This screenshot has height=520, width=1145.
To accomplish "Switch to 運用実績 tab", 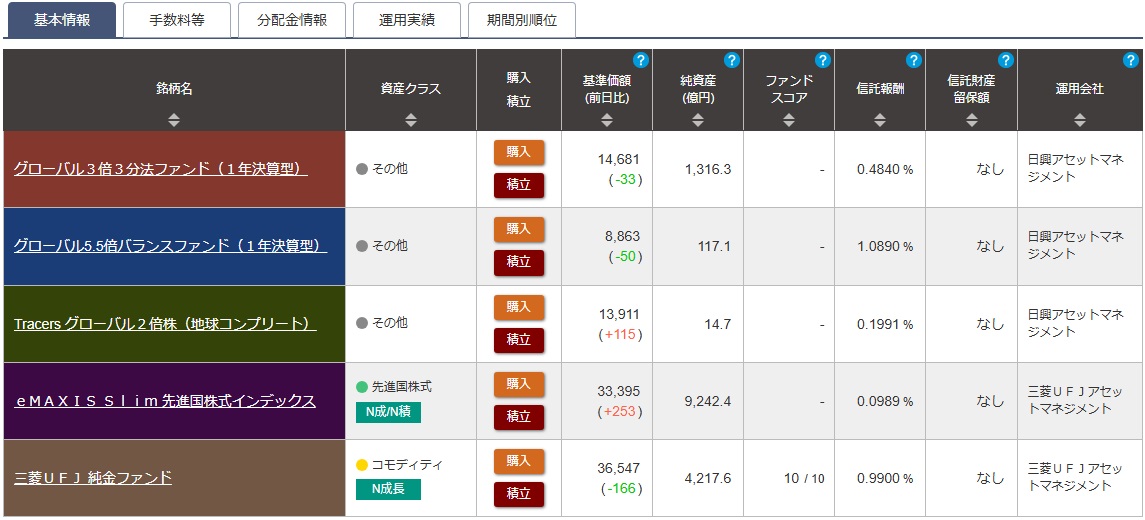I will (x=407, y=20).
